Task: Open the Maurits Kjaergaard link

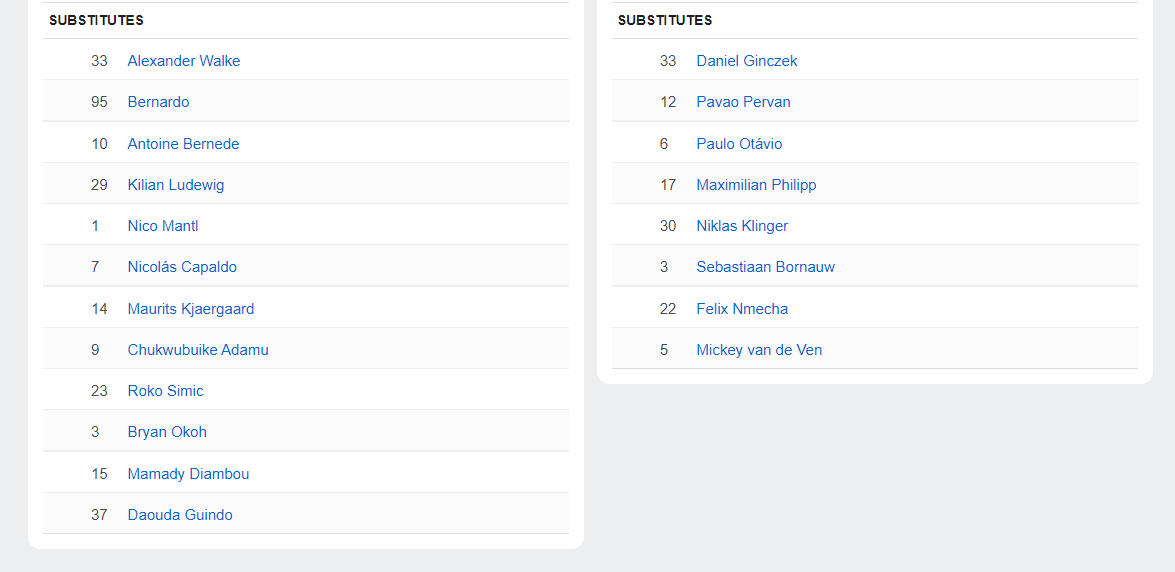Action: 191,309
